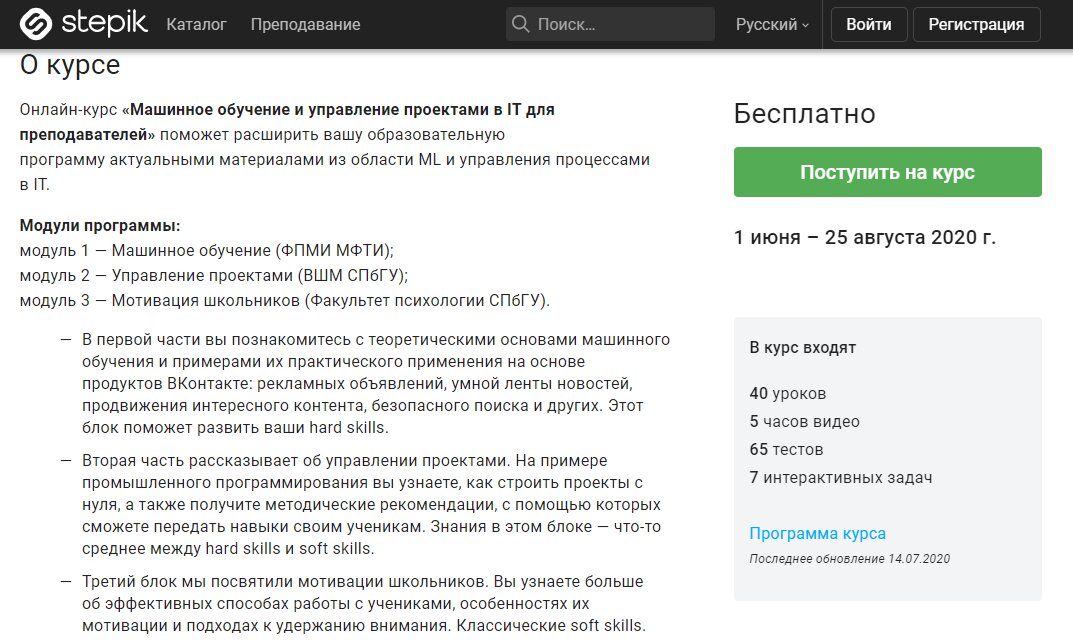Click the Stepik round logo icon
The image size is (1073, 644).
36,25
